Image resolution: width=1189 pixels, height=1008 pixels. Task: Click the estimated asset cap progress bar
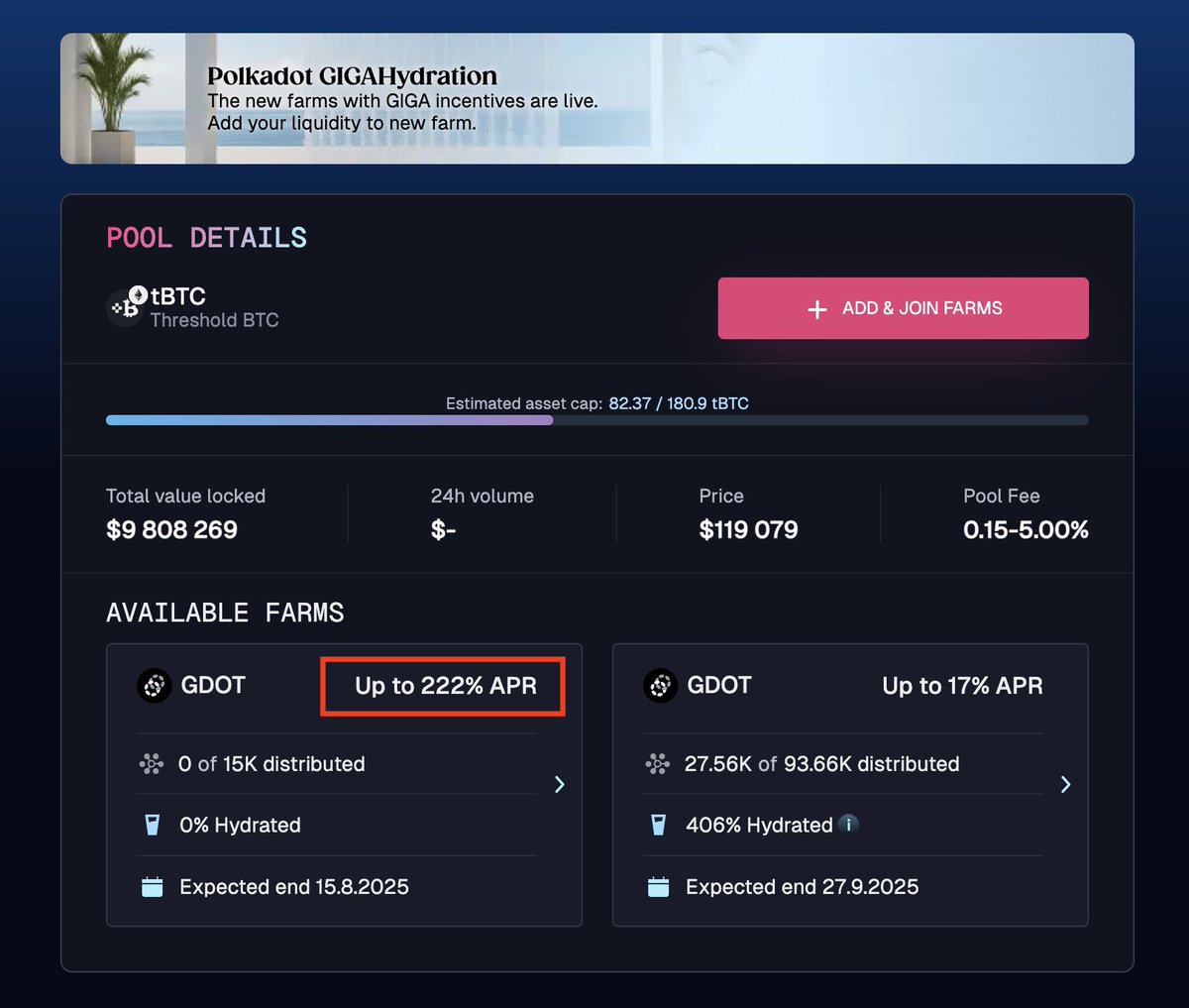(596, 420)
